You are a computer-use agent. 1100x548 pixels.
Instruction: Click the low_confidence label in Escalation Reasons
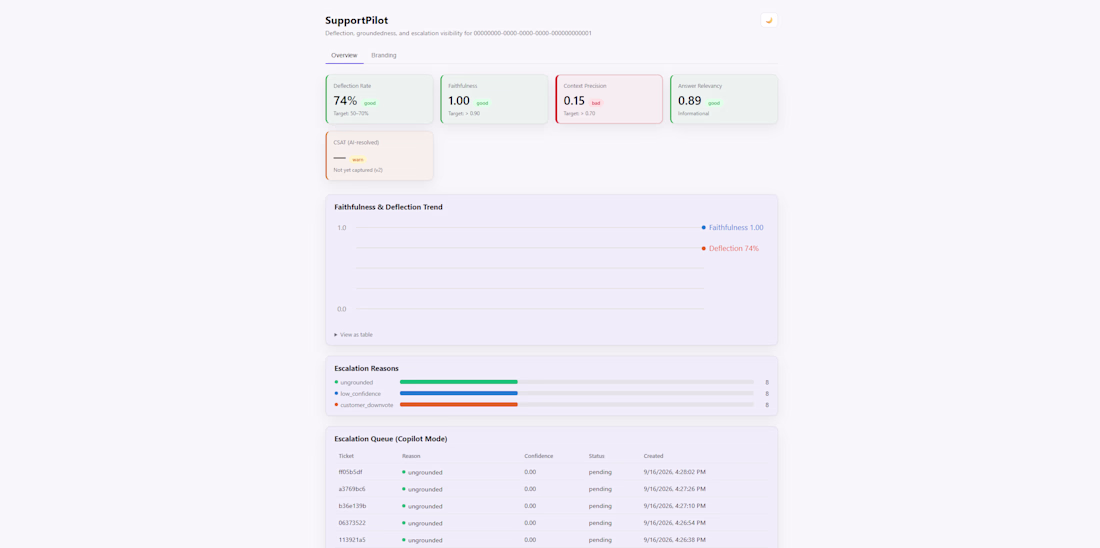point(361,394)
